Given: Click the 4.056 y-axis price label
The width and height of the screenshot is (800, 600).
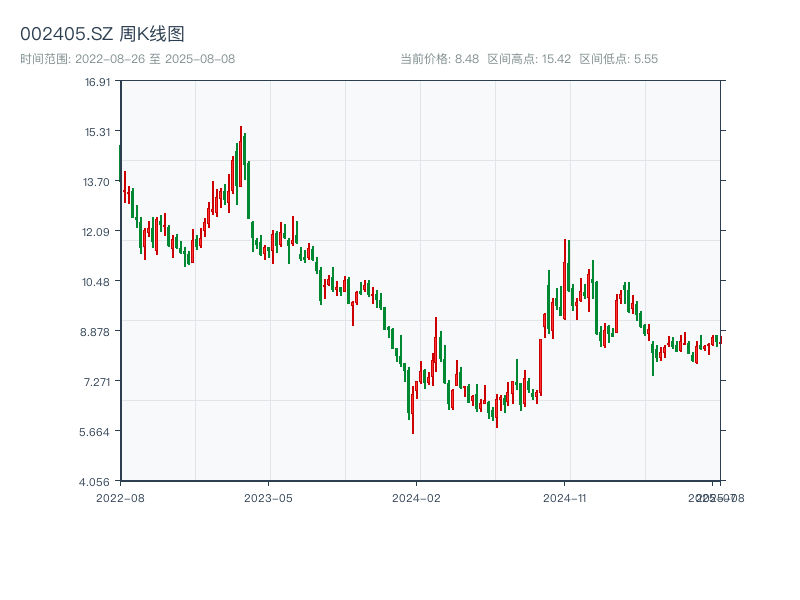Looking at the screenshot, I should [x=97, y=481].
